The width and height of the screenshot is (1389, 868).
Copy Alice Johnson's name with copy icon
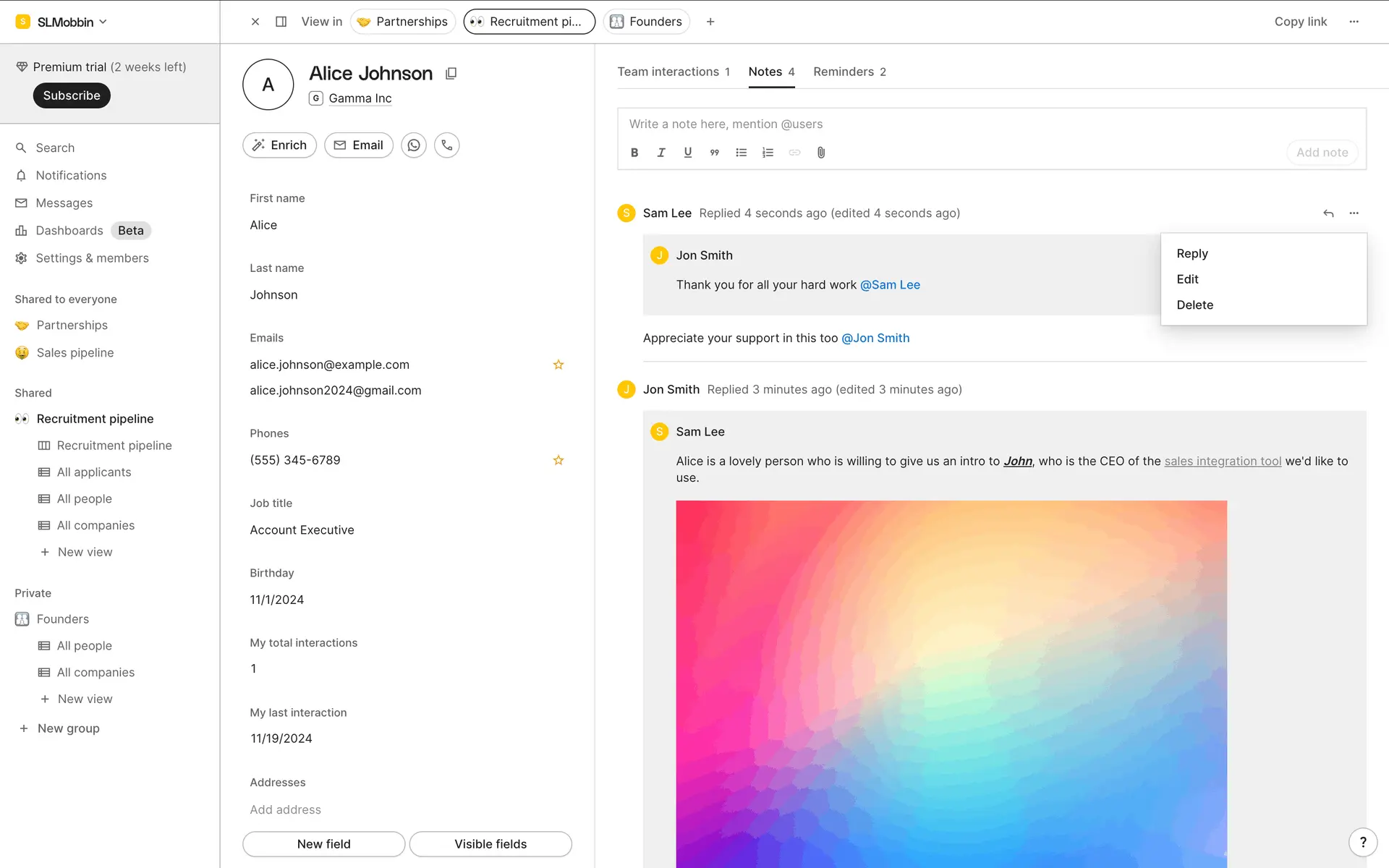(x=451, y=73)
